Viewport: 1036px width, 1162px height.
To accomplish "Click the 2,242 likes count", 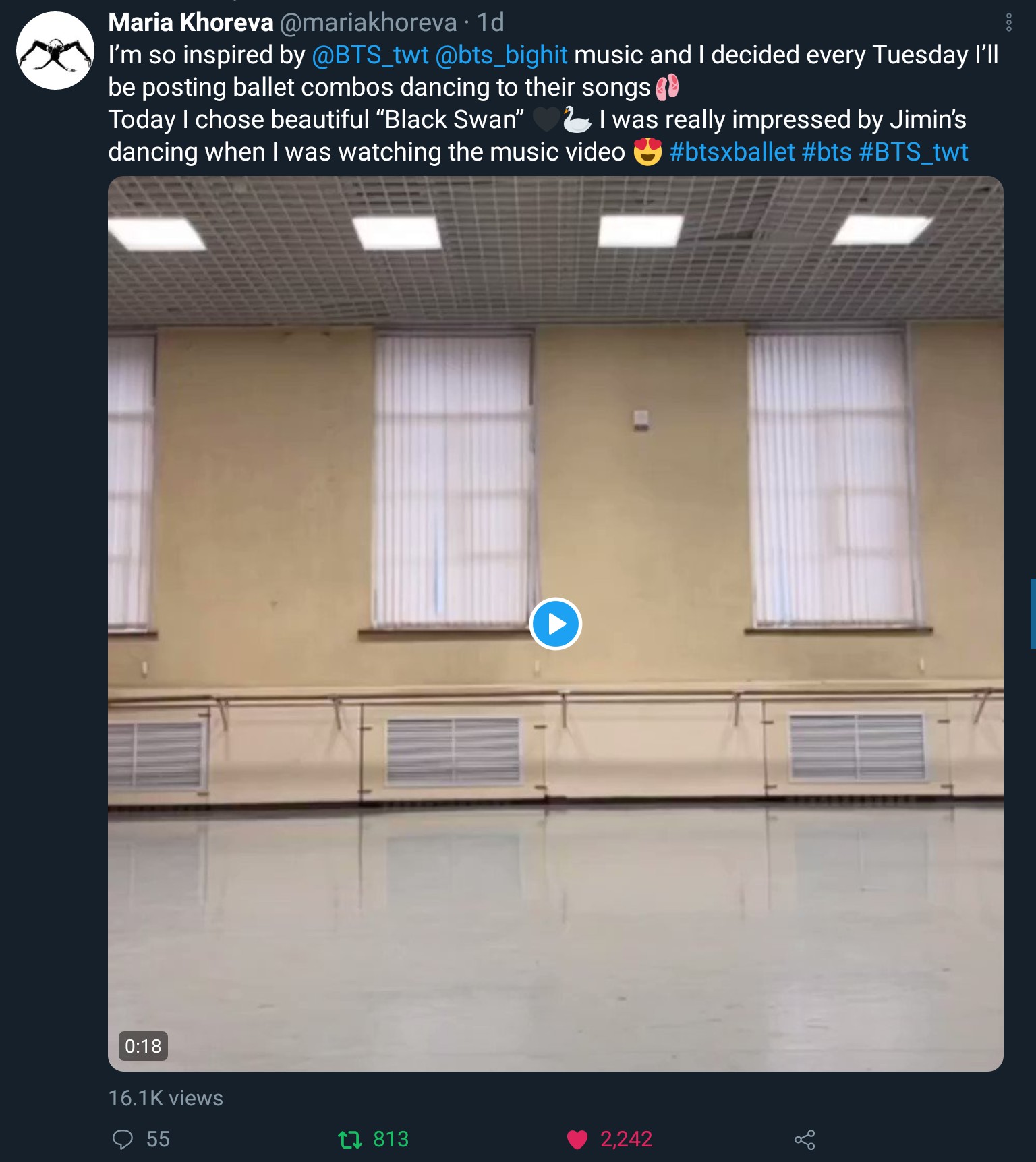I will point(627,1139).
